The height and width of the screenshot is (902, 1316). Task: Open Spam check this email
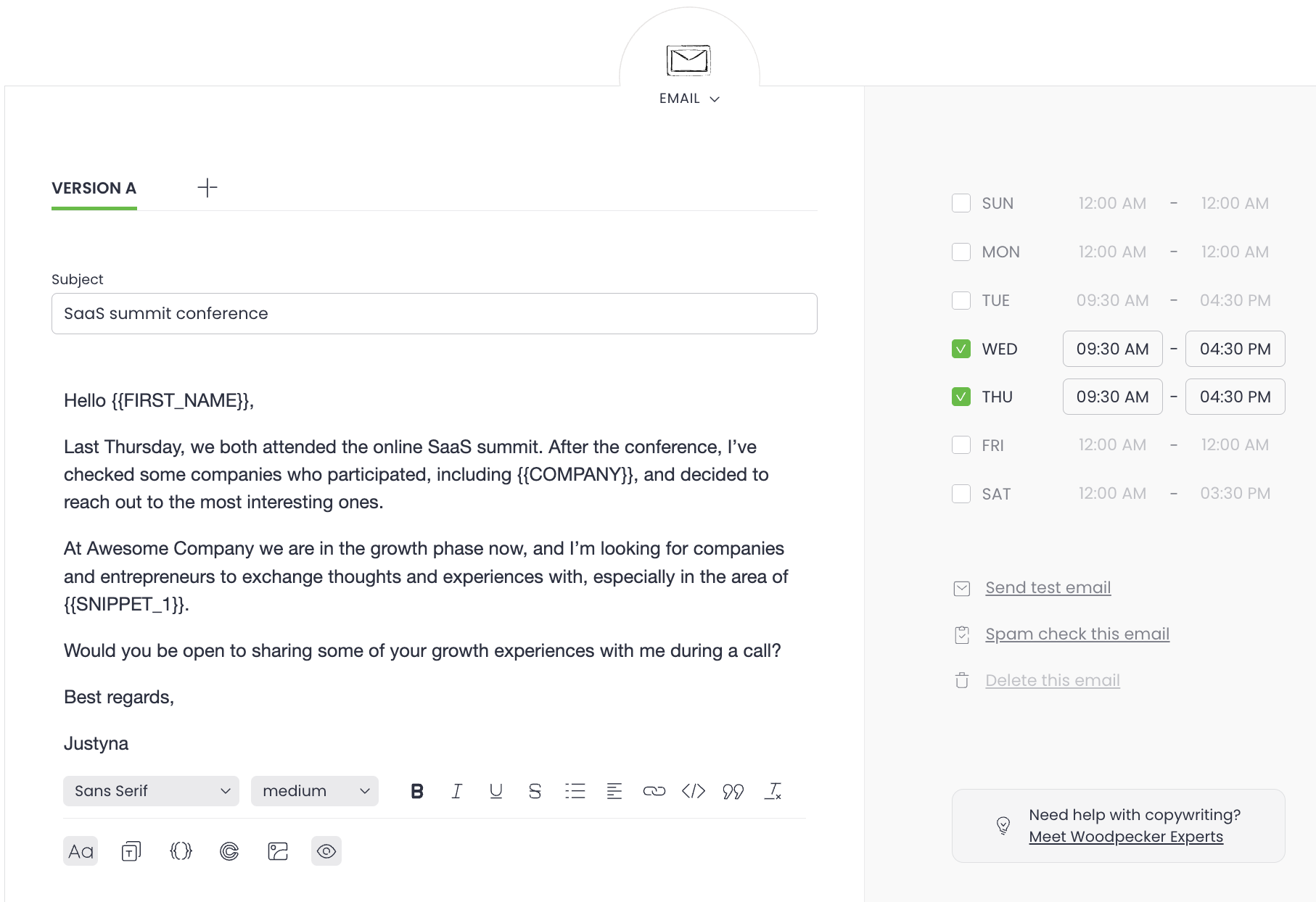pyautogui.click(x=1077, y=634)
